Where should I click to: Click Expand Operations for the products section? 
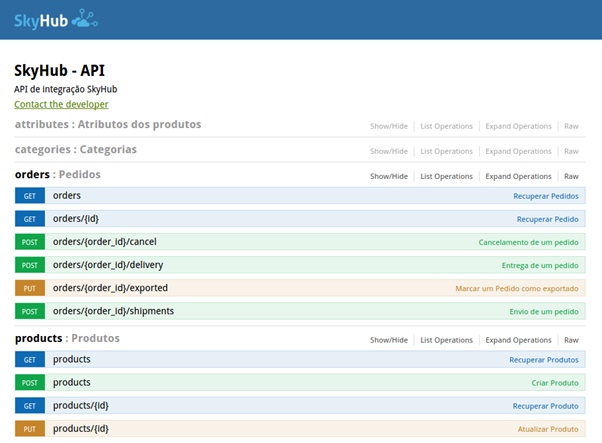point(518,340)
